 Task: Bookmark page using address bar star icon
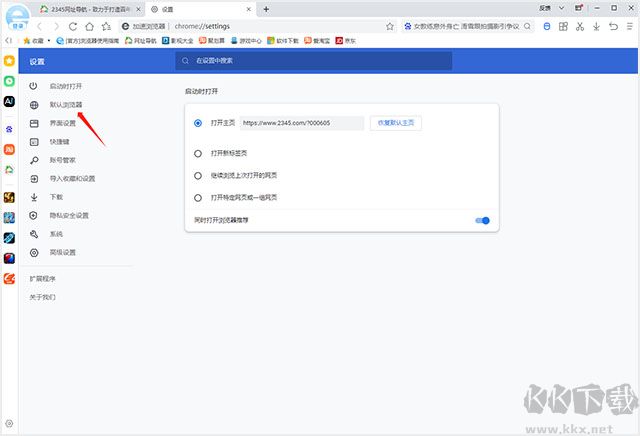(390, 27)
